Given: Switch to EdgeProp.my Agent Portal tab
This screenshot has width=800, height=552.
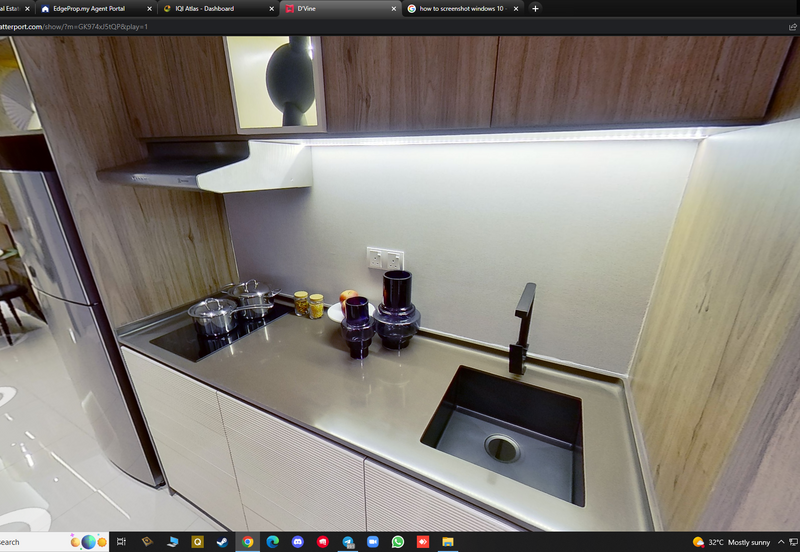Looking at the screenshot, I should coord(90,8).
